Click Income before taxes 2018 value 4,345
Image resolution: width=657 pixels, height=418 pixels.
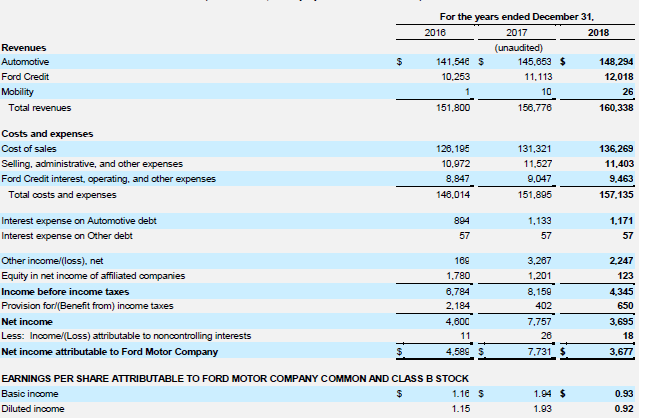(621, 292)
